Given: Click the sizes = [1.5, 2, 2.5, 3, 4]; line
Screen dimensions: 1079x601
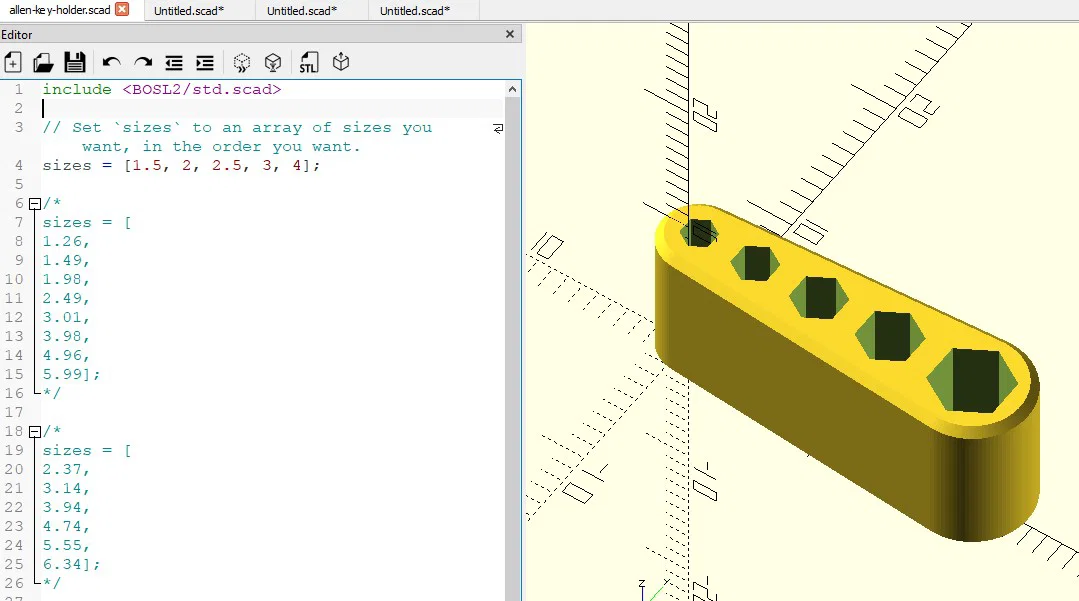Looking at the screenshot, I should (181, 166).
